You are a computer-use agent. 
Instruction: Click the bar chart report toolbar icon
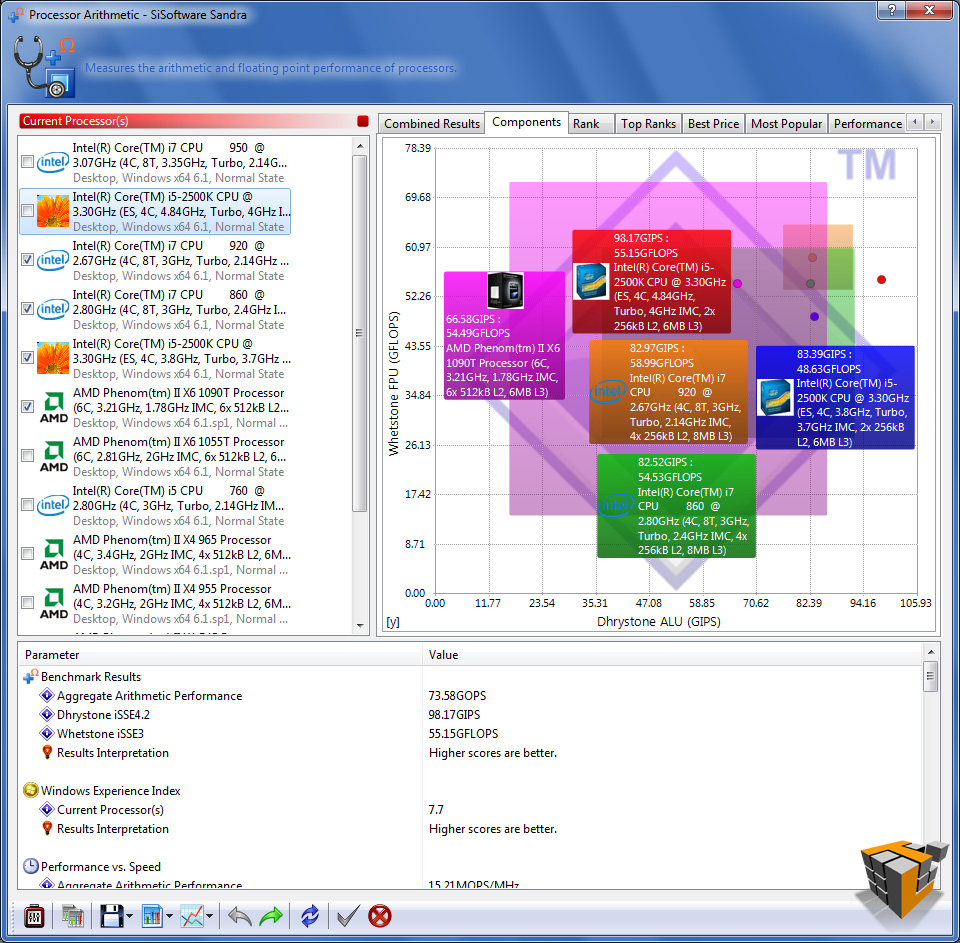point(151,916)
